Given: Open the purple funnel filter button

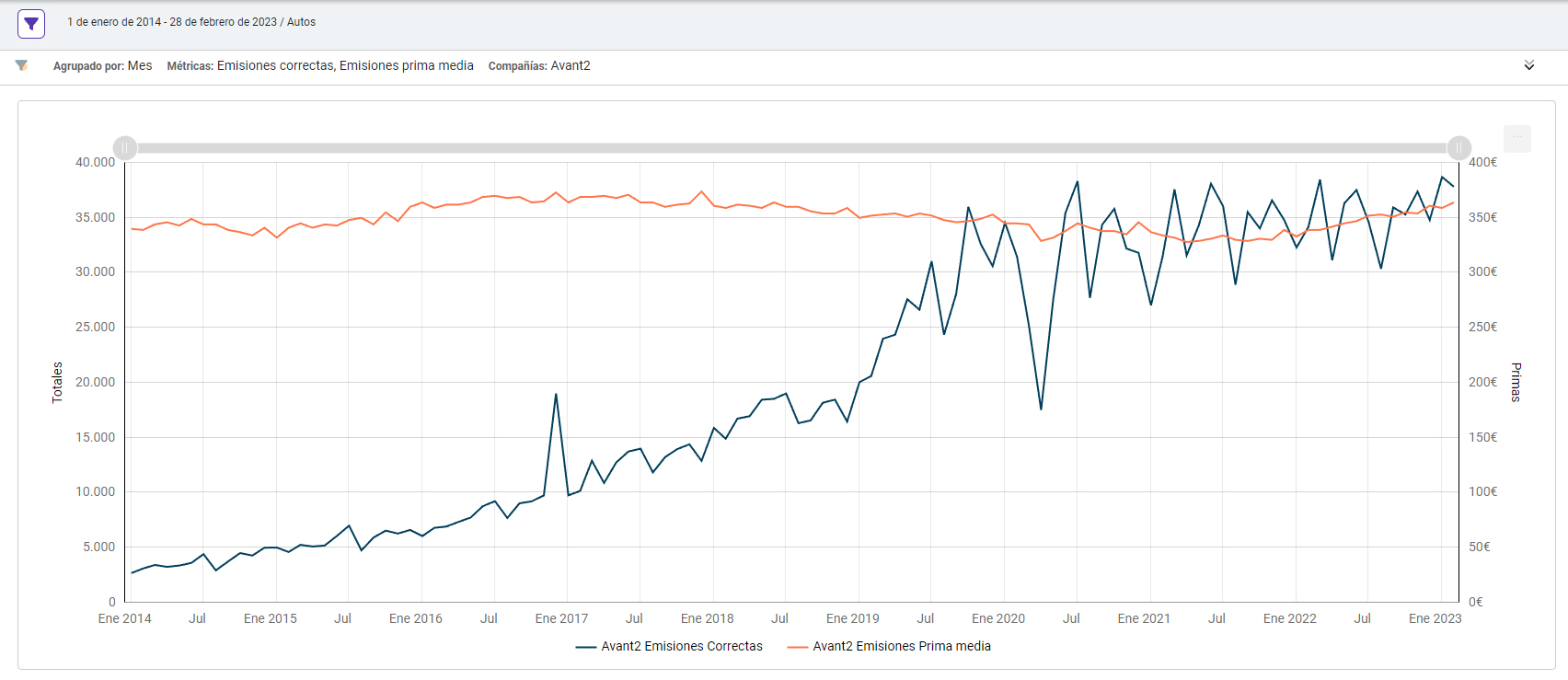Looking at the screenshot, I should tap(31, 24).
